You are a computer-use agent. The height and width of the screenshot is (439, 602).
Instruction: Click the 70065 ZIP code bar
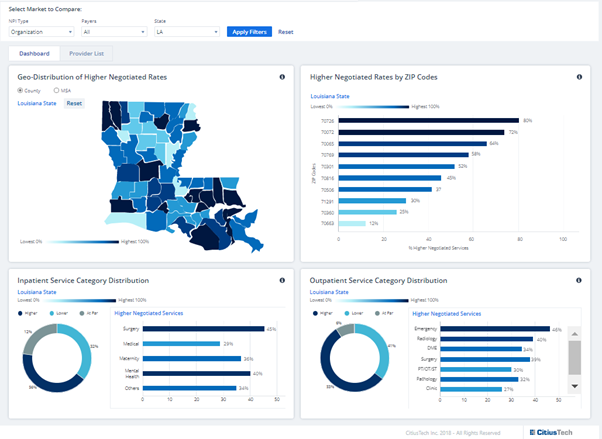[x=413, y=144]
